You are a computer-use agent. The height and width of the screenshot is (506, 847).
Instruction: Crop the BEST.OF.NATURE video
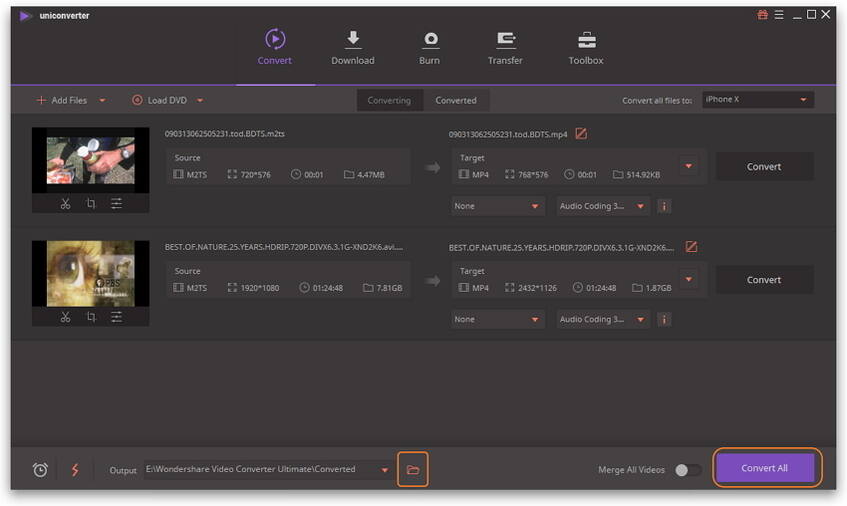(x=91, y=317)
